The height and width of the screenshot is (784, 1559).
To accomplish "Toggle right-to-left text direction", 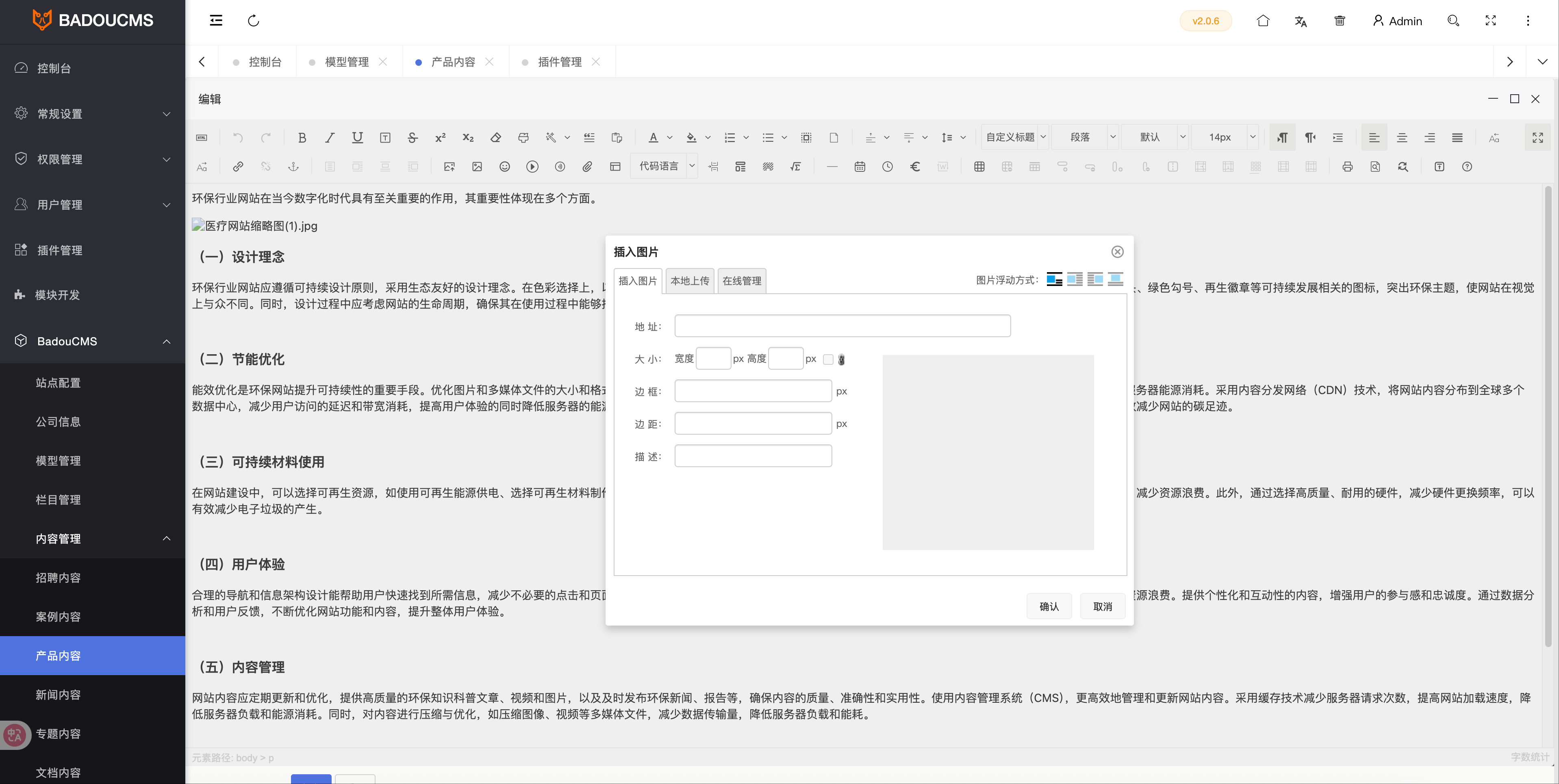I will point(1309,137).
